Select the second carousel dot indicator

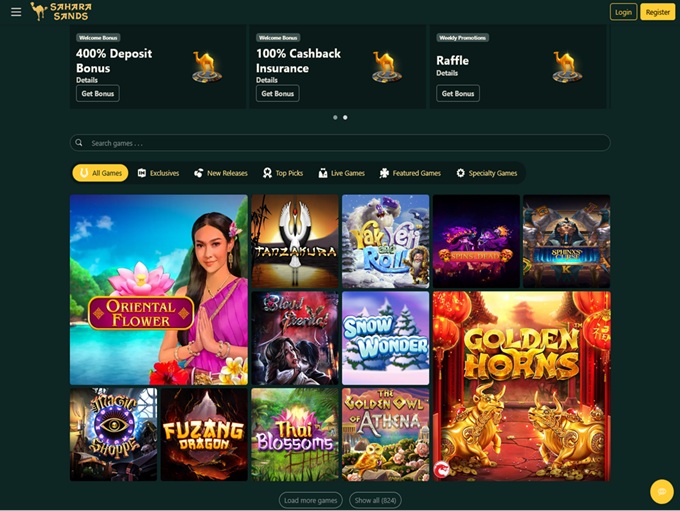tap(345, 118)
